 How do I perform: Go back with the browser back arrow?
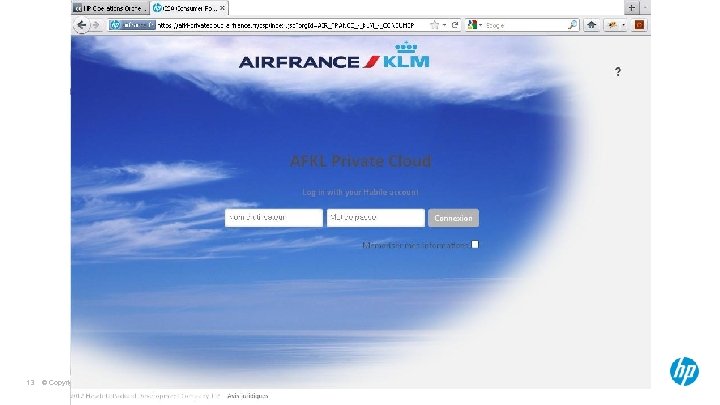click(81, 25)
